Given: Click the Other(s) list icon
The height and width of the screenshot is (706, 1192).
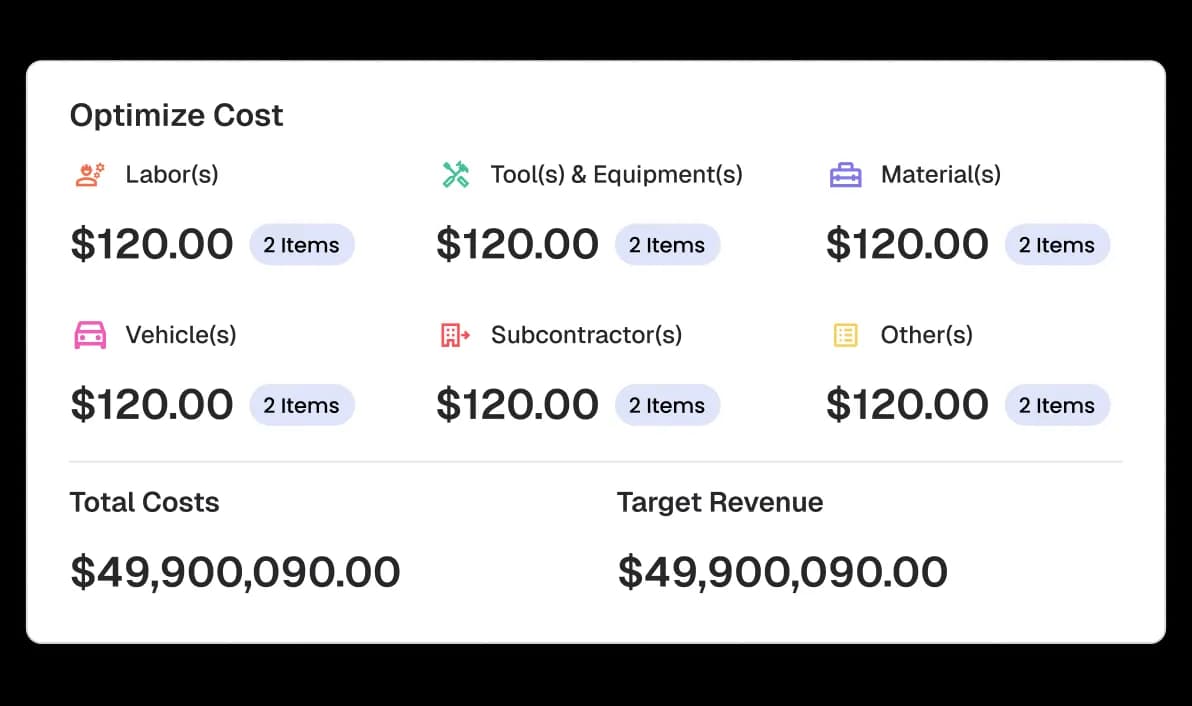Looking at the screenshot, I should (x=845, y=335).
